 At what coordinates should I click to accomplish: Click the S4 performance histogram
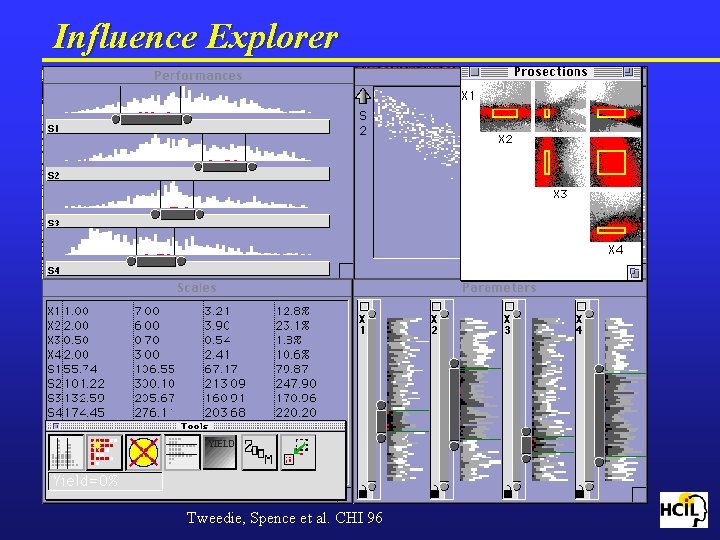coord(188,242)
